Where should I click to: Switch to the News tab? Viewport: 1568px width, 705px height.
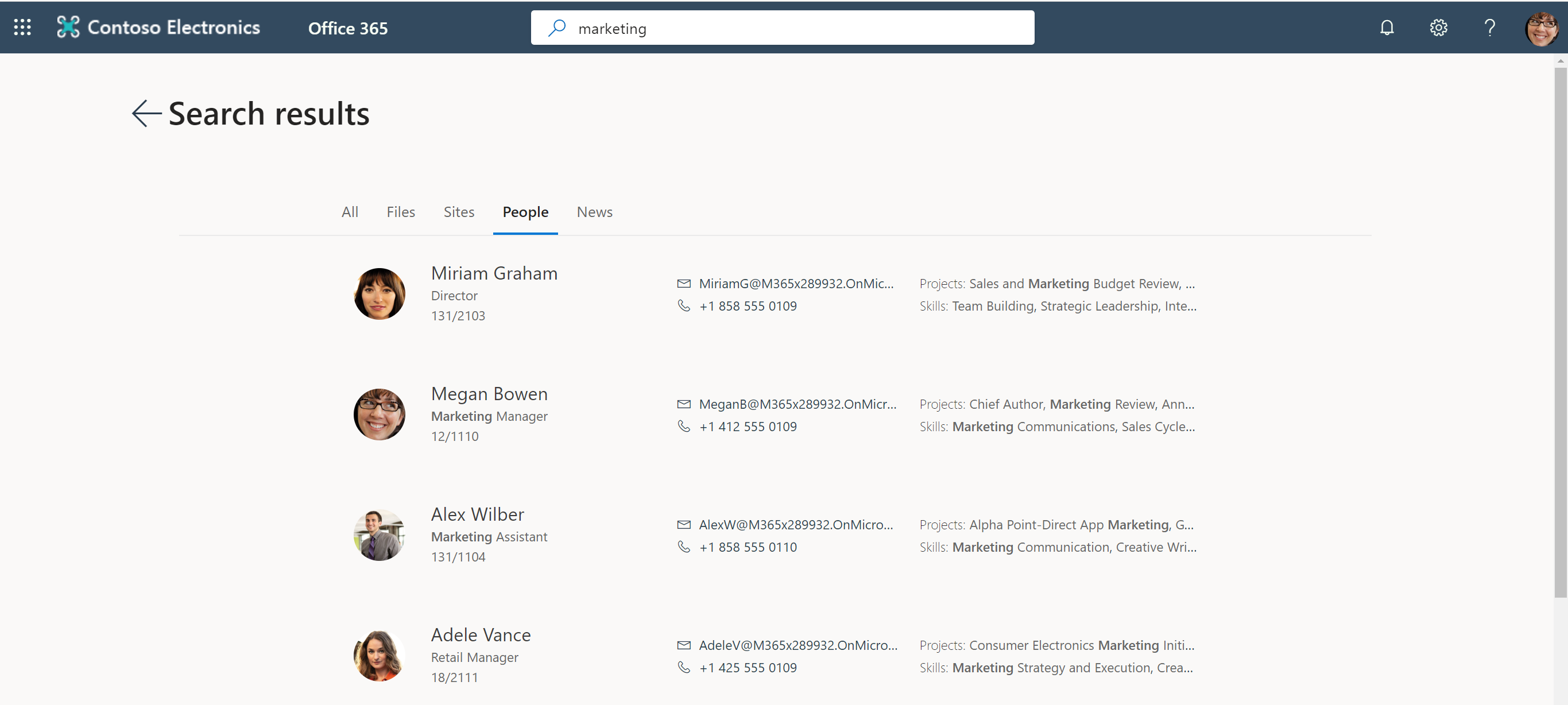pyautogui.click(x=594, y=212)
